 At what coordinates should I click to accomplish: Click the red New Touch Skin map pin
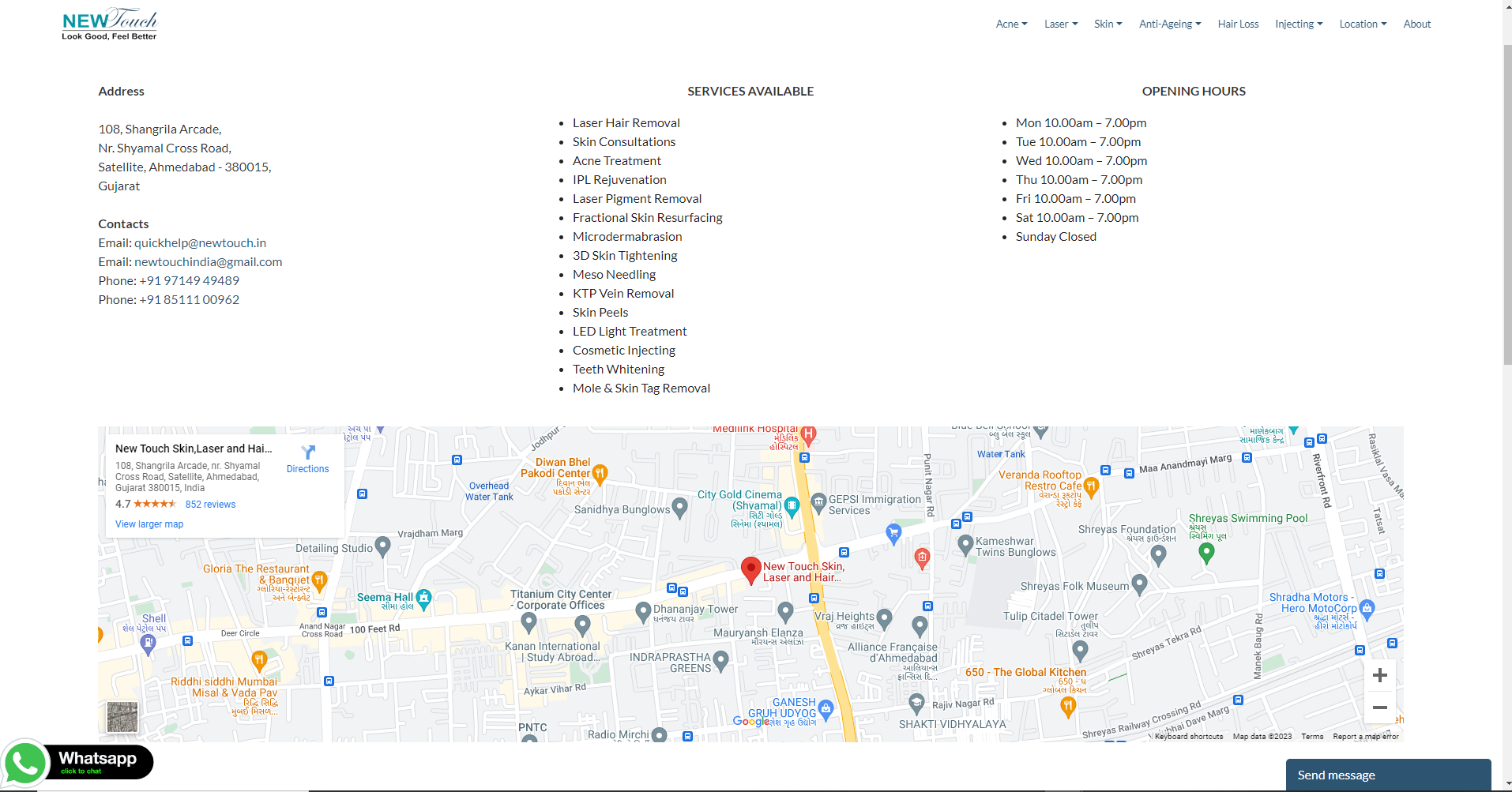pos(750,569)
